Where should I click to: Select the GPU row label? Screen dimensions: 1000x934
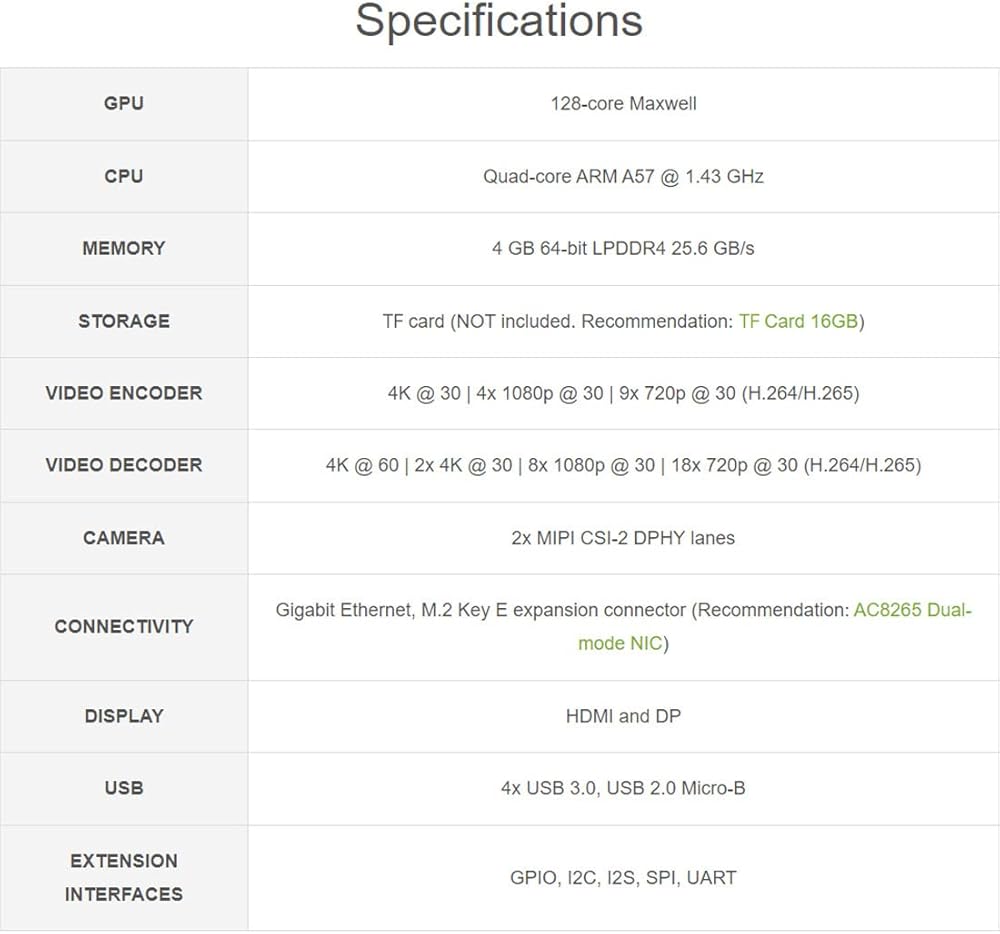(x=124, y=103)
